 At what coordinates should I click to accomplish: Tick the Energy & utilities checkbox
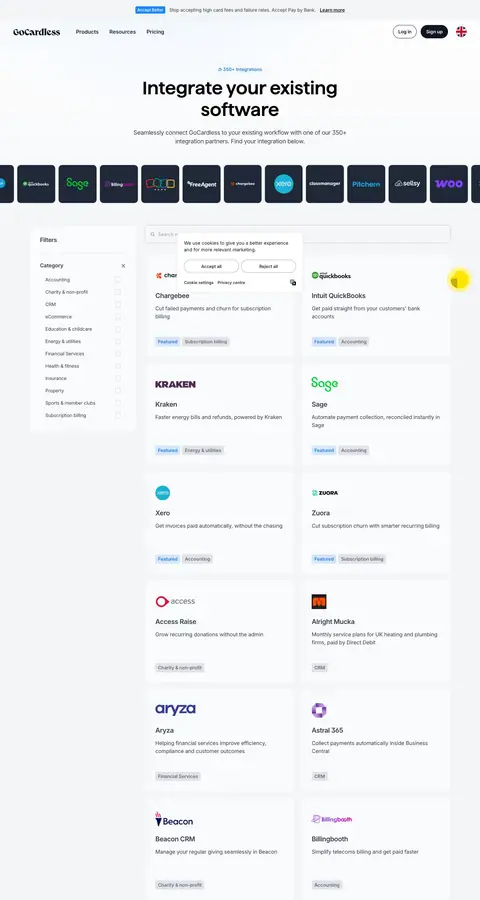(118, 342)
